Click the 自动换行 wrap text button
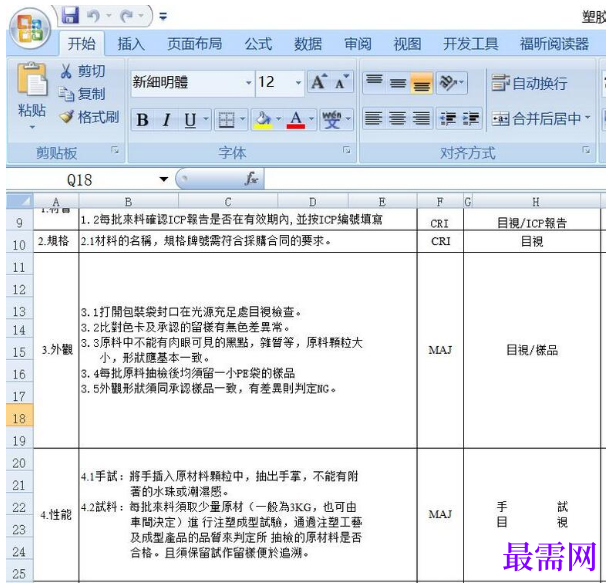 click(x=529, y=83)
